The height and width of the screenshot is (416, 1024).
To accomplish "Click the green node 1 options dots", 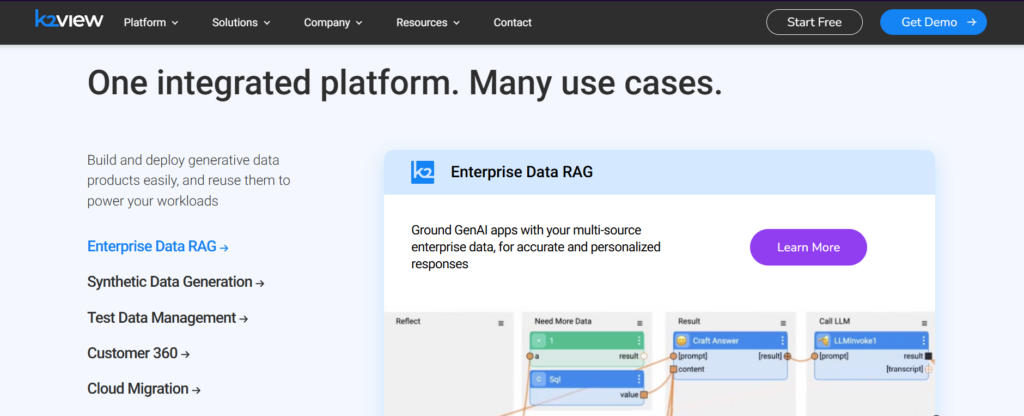I will (x=639, y=341).
